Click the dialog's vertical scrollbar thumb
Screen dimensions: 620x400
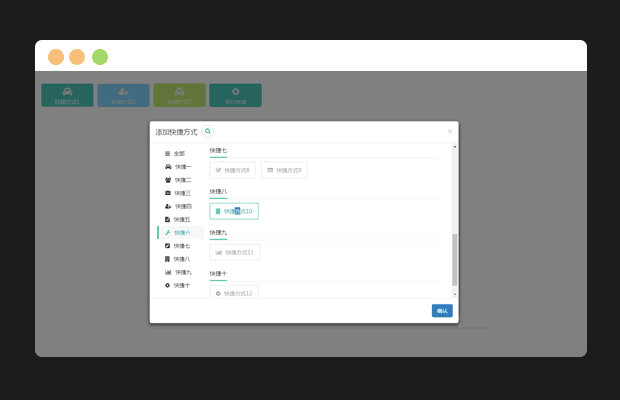click(x=455, y=260)
